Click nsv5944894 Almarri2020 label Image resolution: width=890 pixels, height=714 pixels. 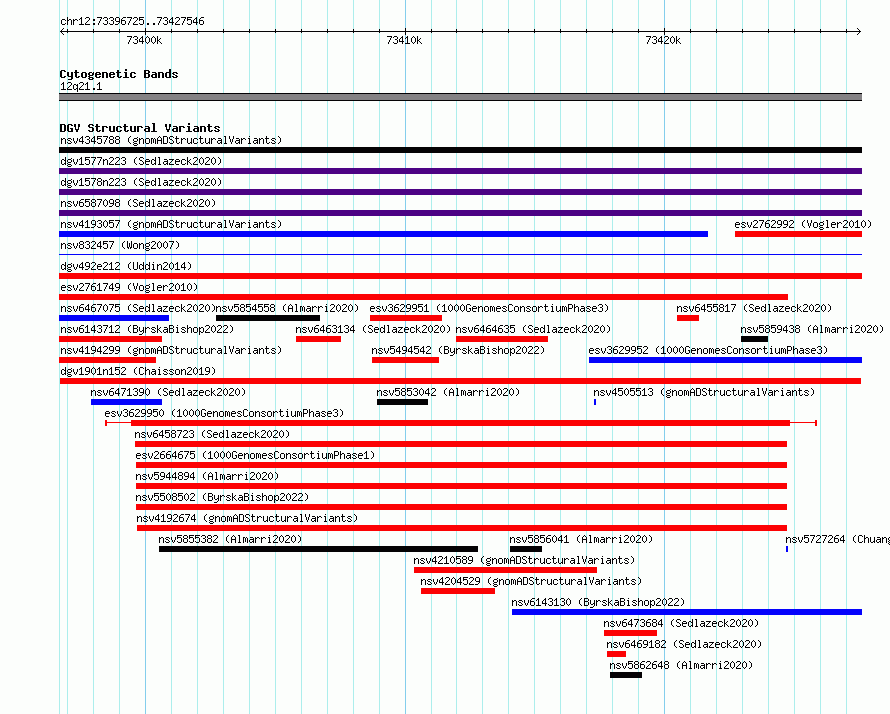(x=207, y=476)
